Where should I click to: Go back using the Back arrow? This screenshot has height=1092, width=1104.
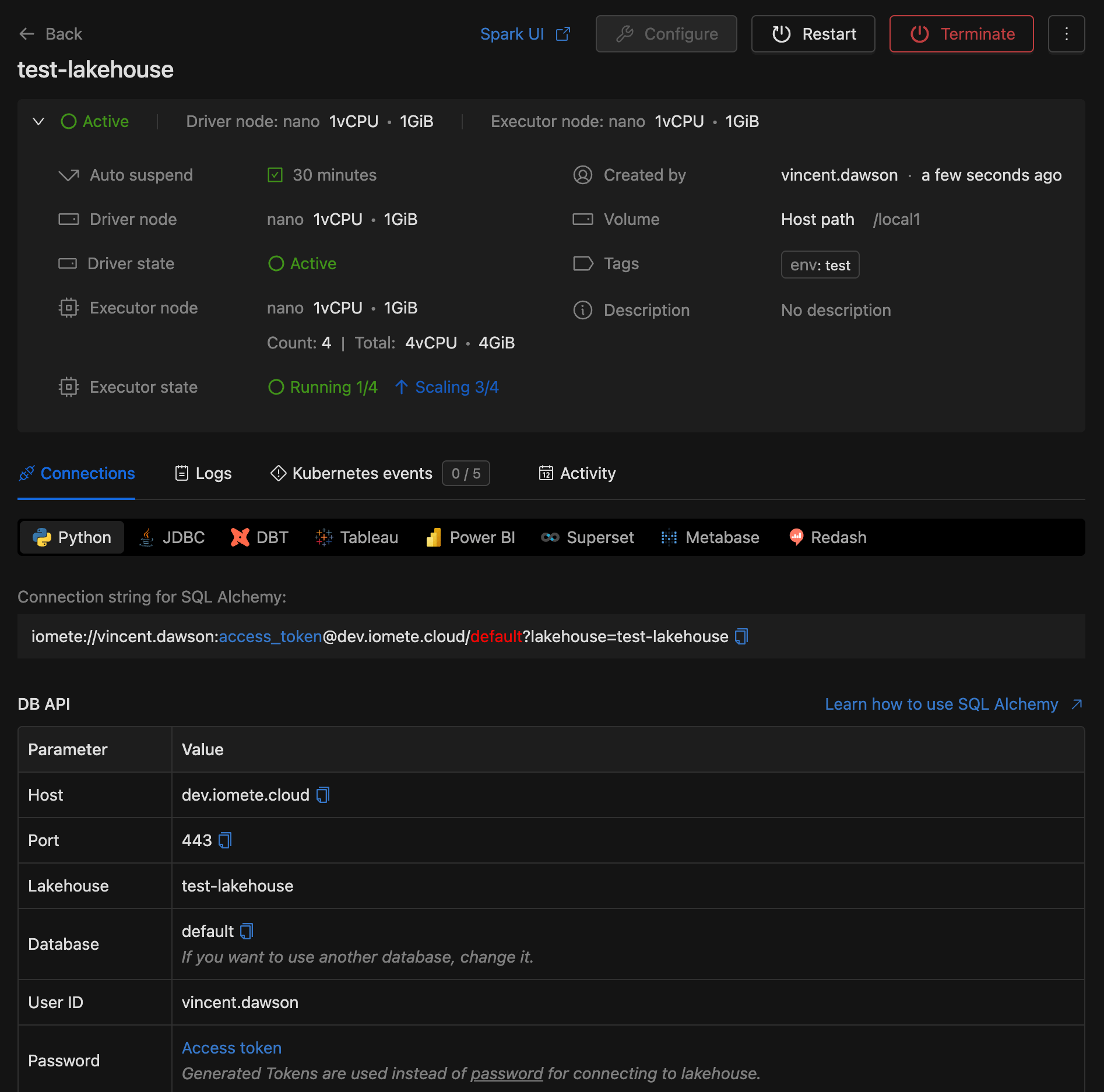pyautogui.click(x=50, y=34)
